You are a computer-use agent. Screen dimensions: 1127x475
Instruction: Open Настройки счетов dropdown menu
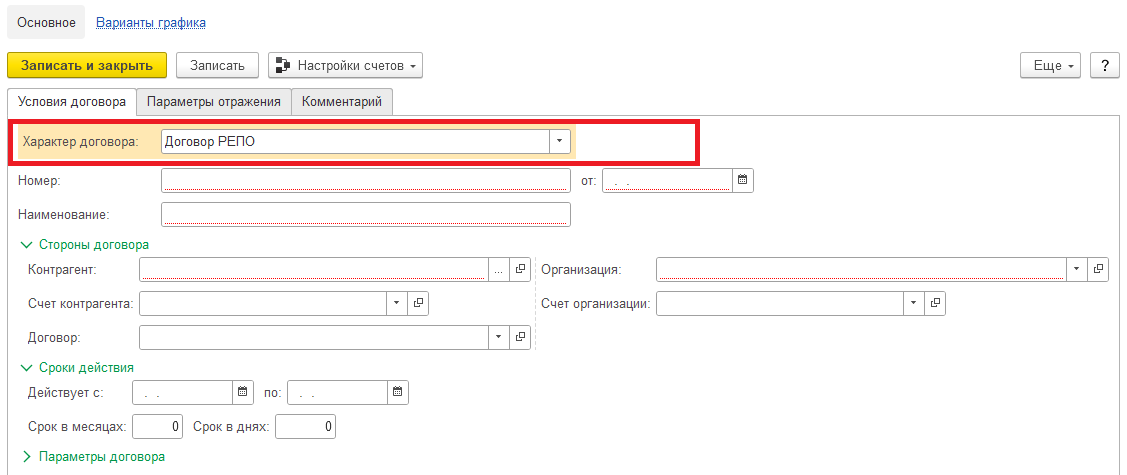point(346,66)
